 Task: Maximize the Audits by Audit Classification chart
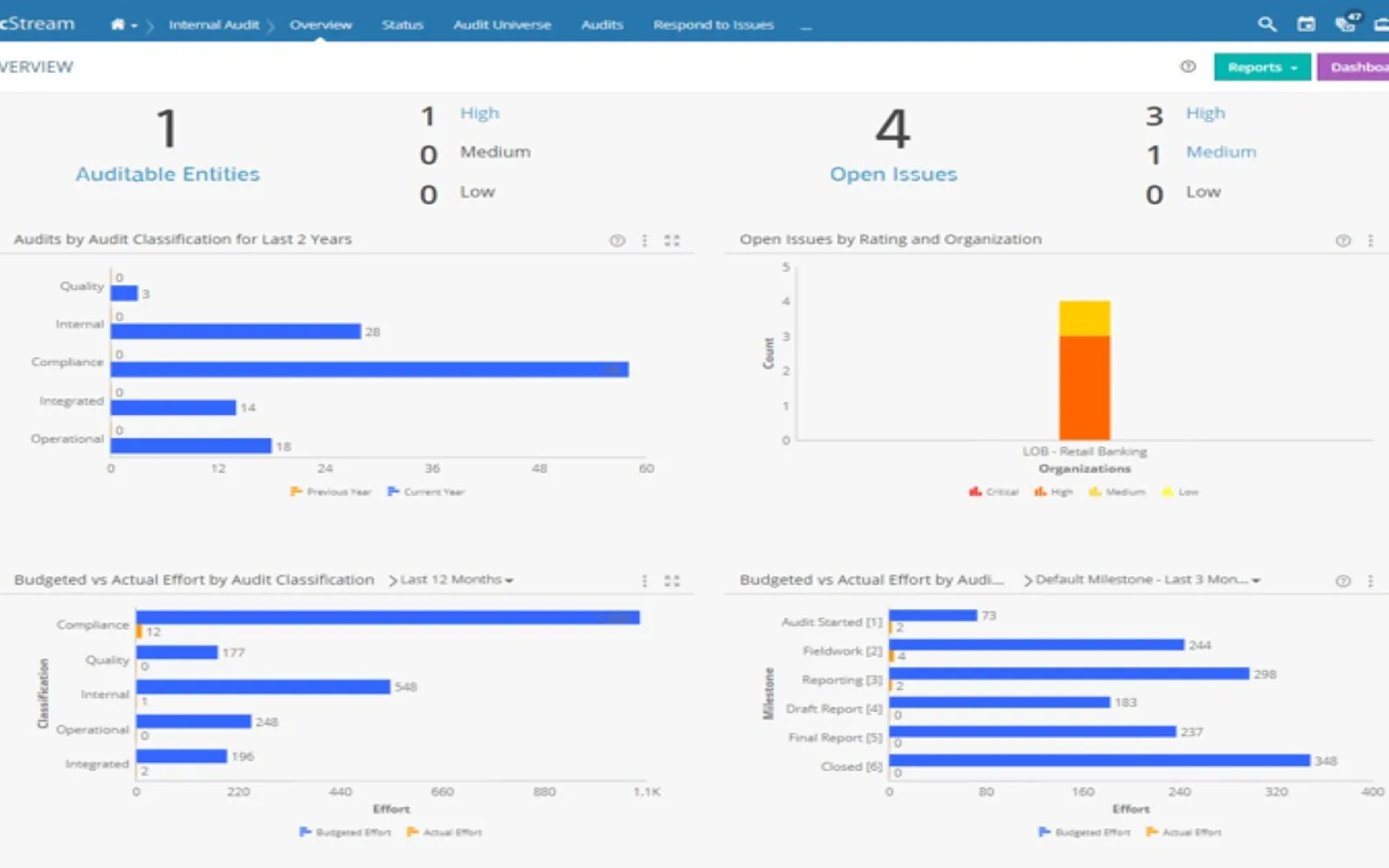point(672,240)
